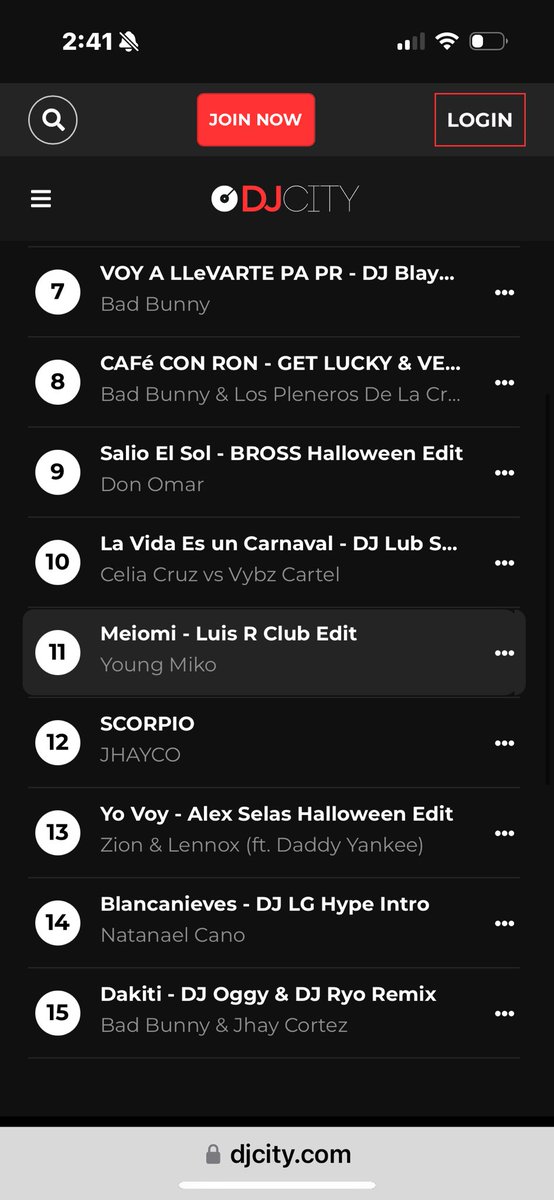Open more options for CAFé CON RON
This screenshot has width=554, height=1200.
[x=505, y=382]
